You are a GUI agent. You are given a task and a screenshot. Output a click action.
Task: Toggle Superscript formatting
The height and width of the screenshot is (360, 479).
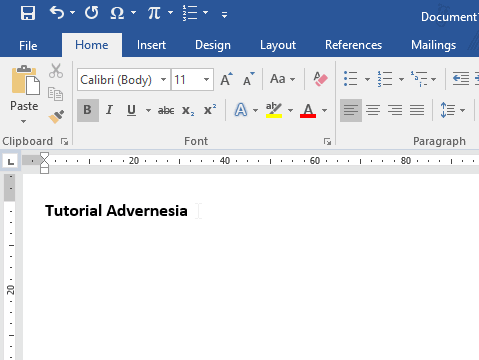pyautogui.click(x=210, y=110)
